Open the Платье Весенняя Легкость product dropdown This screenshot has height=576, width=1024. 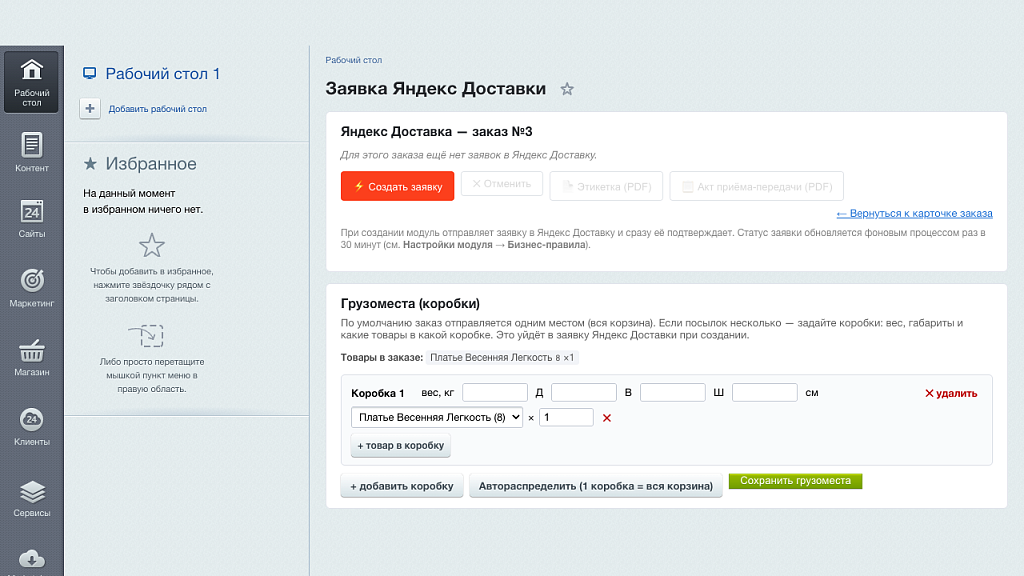pyautogui.click(x=437, y=417)
